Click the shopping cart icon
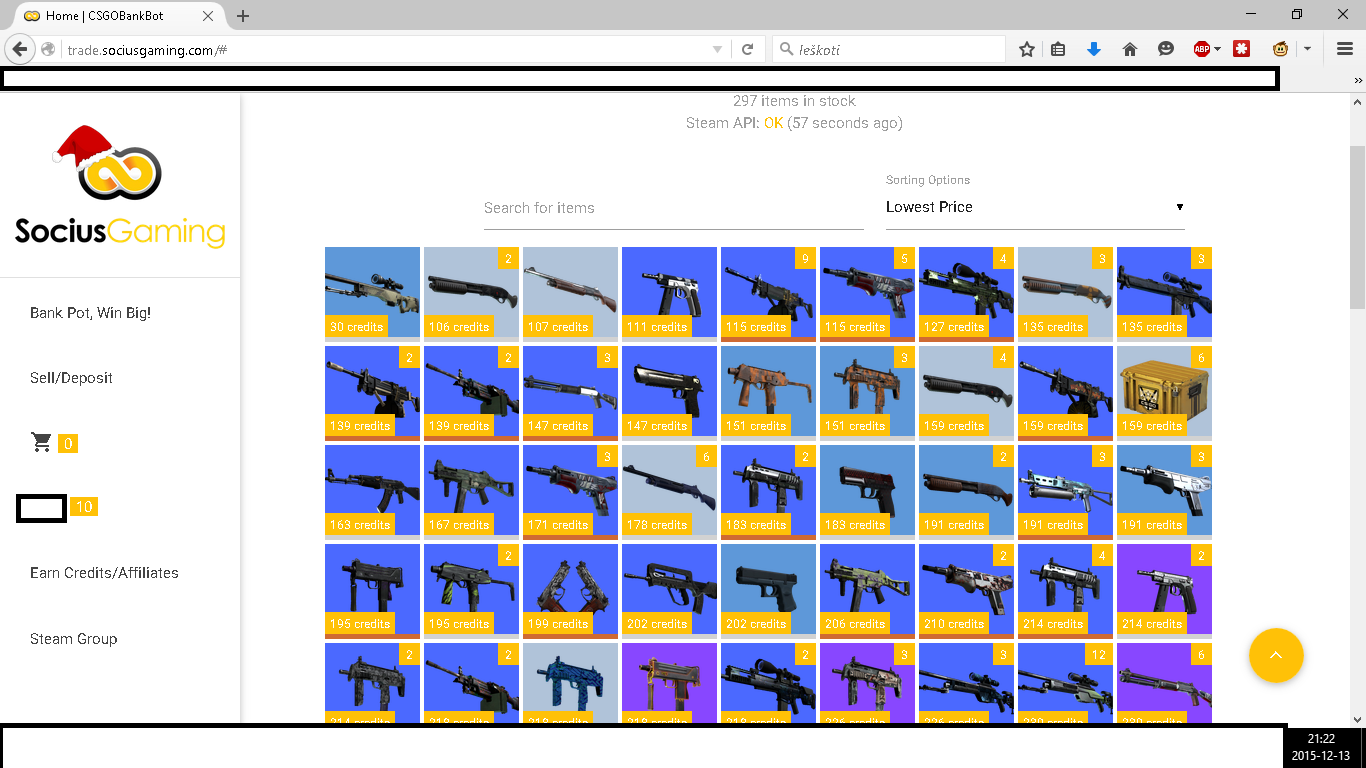 (x=42, y=443)
